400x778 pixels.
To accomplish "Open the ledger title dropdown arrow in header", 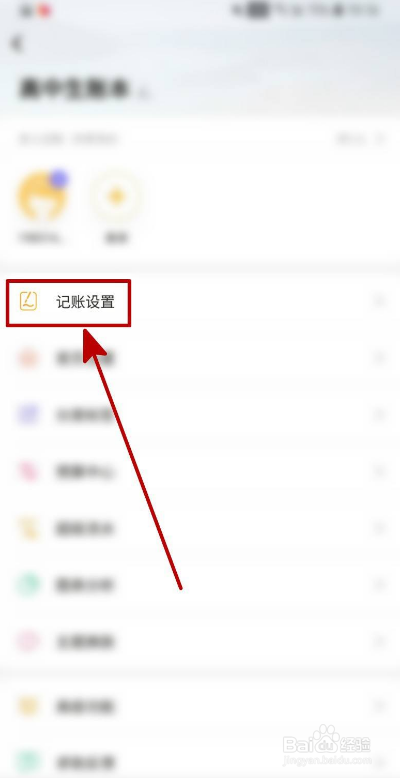I will (x=144, y=93).
